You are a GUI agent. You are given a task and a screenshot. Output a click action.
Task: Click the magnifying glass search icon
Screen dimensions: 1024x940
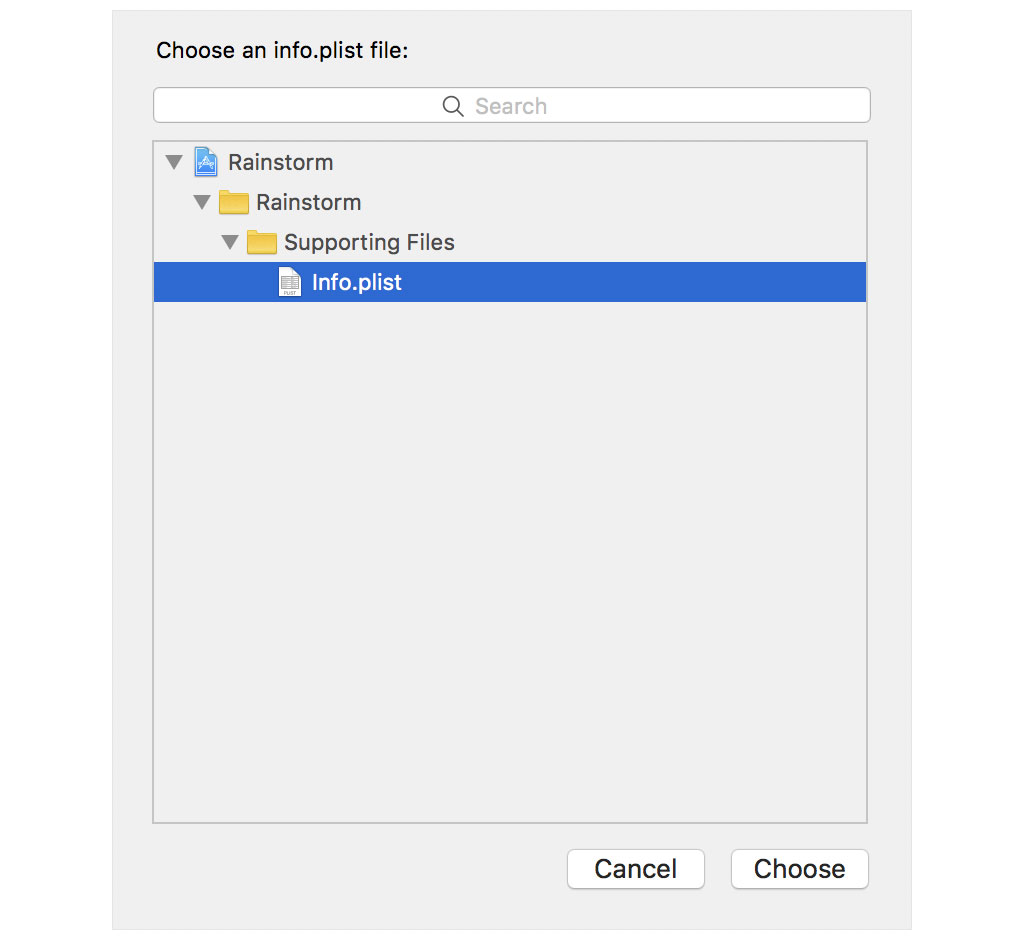click(452, 105)
